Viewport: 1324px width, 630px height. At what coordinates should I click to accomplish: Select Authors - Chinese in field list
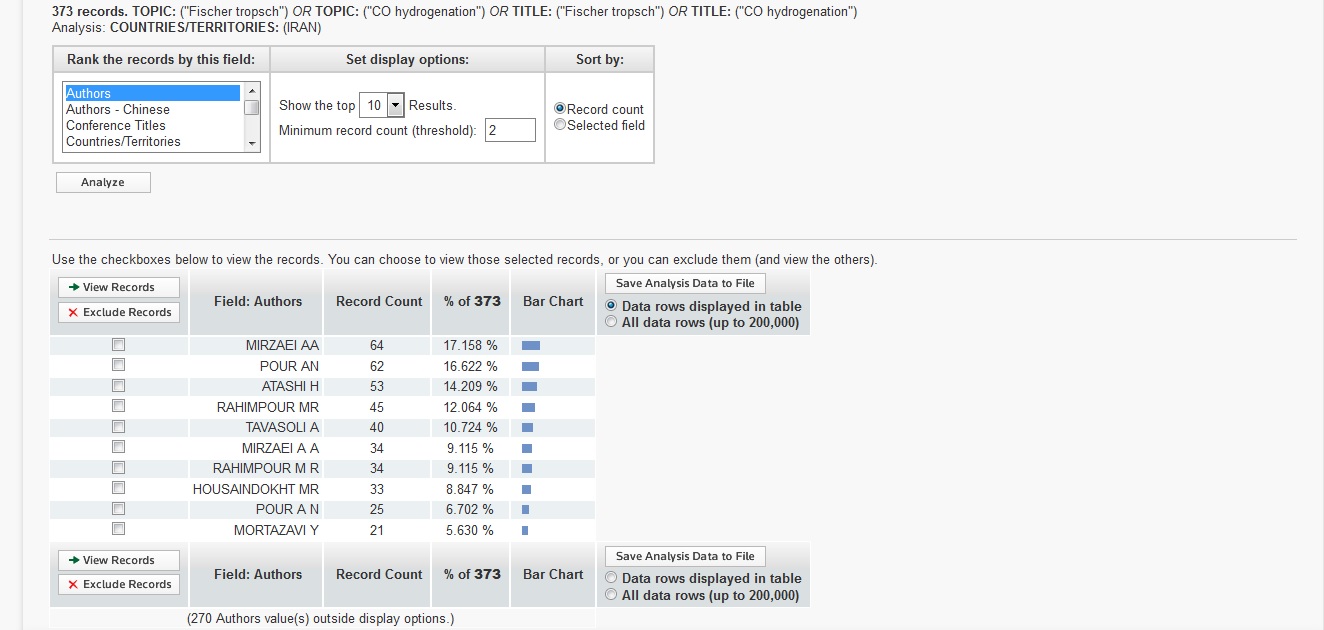click(x=118, y=109)
